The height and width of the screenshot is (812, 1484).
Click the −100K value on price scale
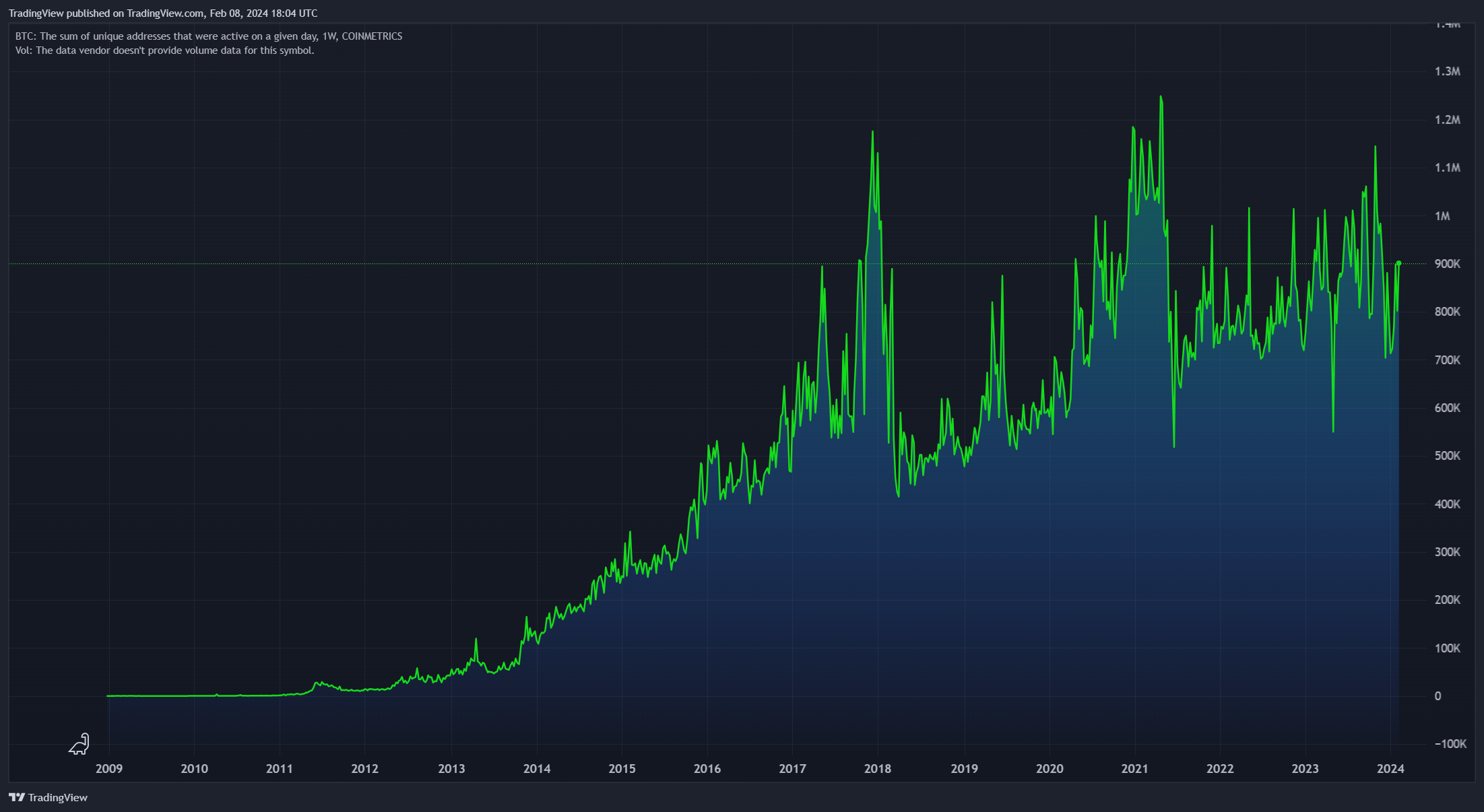tap(1450, 744)
